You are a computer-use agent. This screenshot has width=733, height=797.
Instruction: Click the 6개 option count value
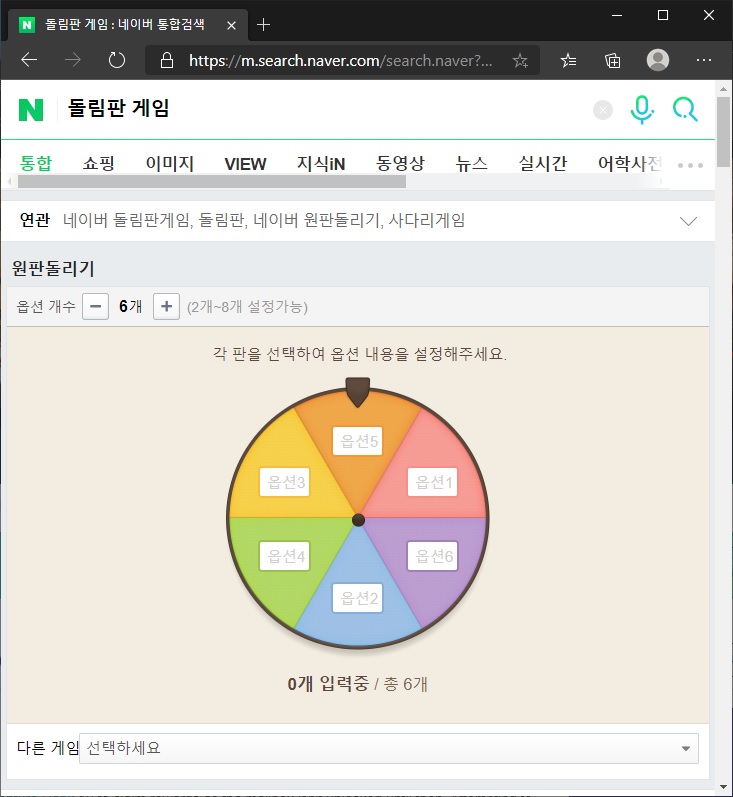pyautogui.click(x=131, y=306)
